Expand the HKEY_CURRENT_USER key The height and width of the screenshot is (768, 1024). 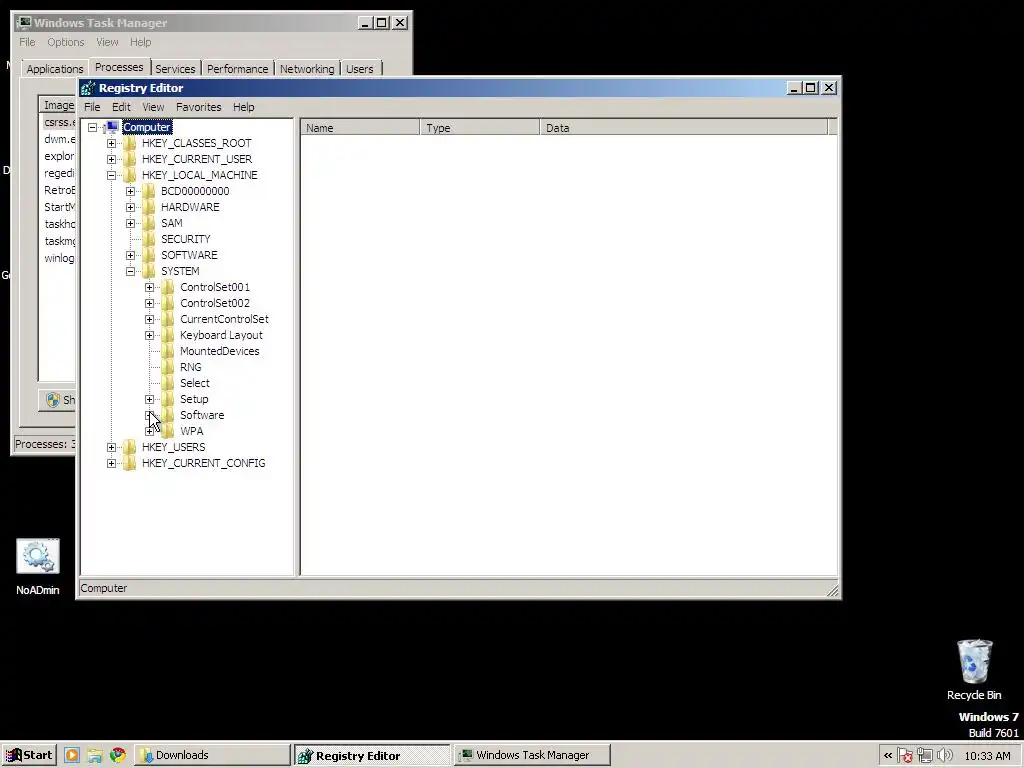click(x=112, y=159)
